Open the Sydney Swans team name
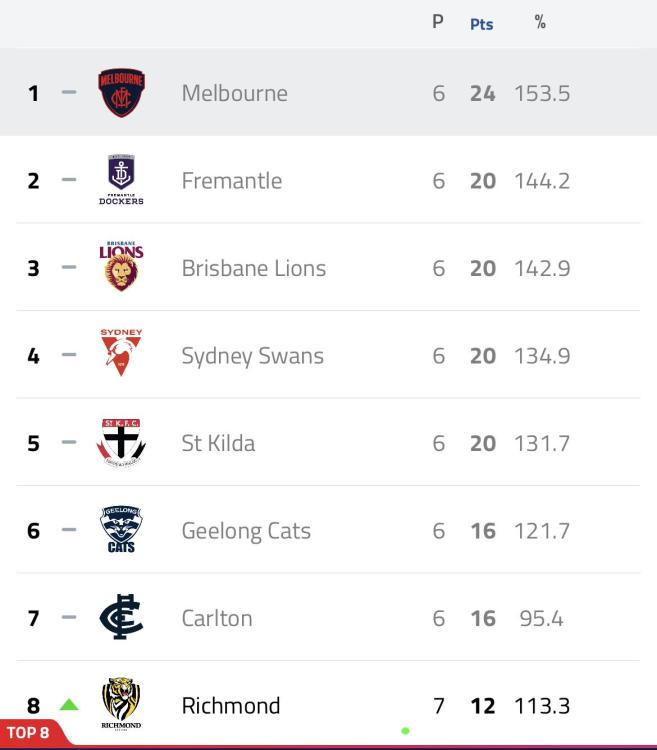This screenshot has width=657, height=750. 252,356
